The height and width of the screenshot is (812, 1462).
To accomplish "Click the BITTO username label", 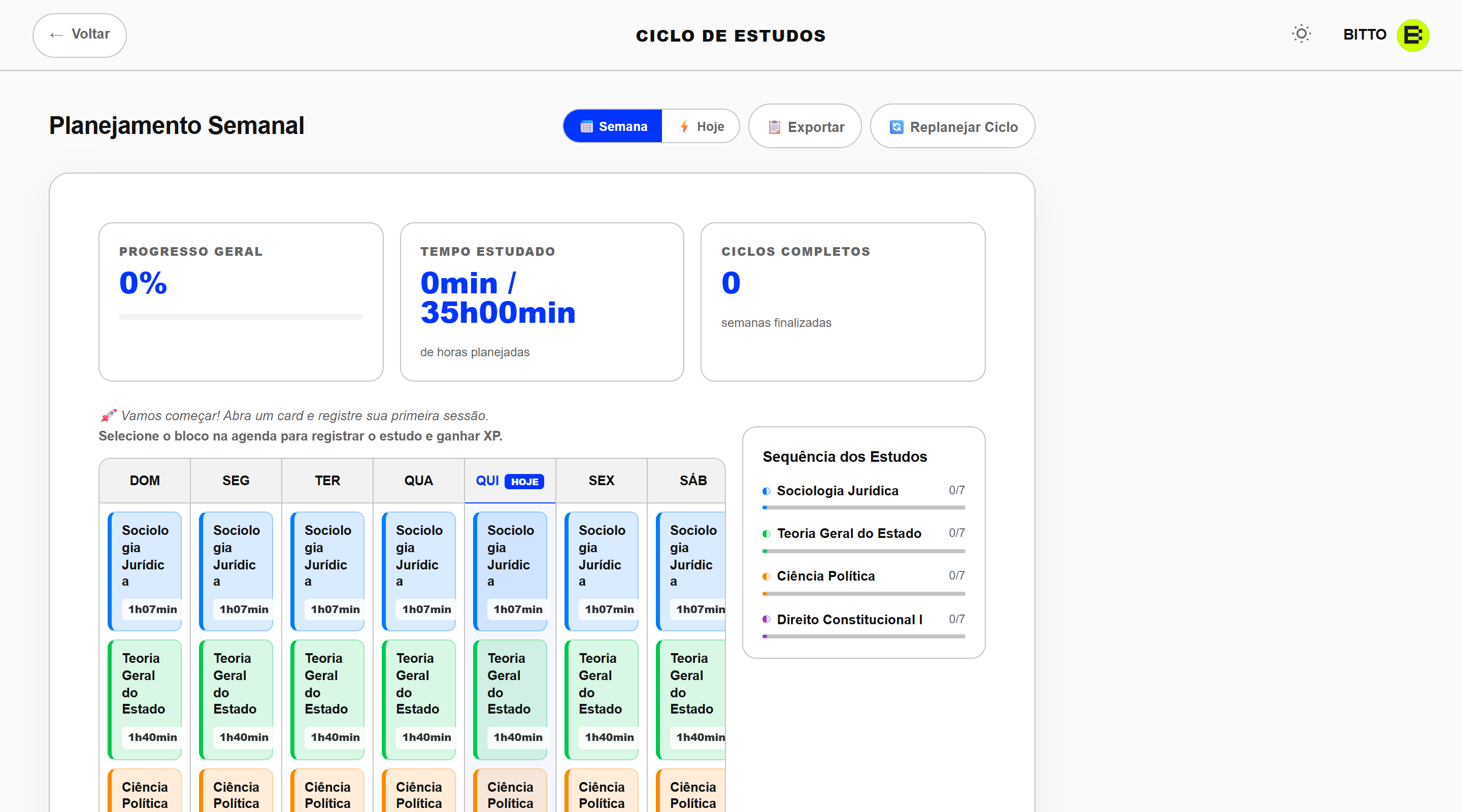I will click(1365, 35).
